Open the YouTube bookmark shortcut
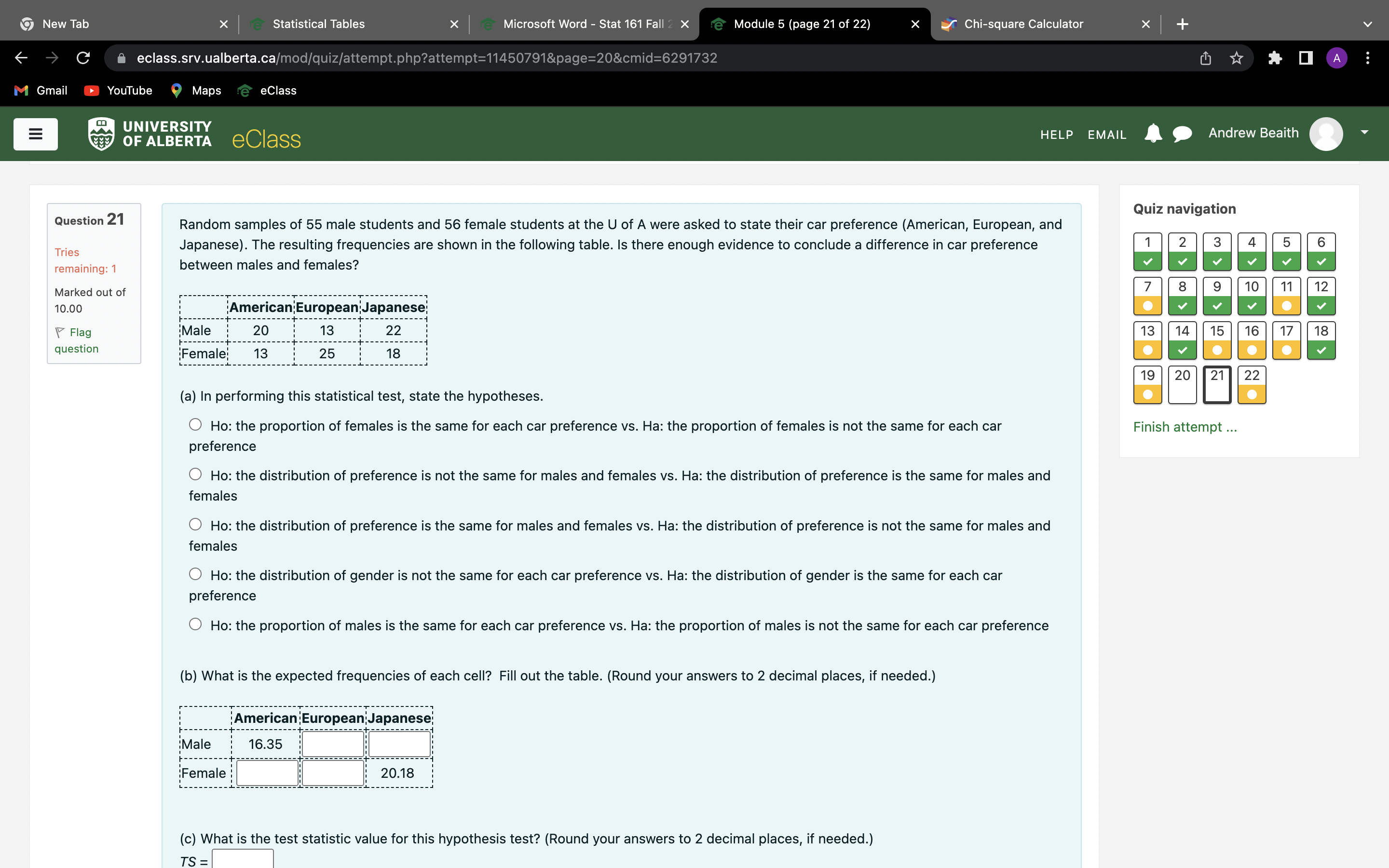The image size is (1389, 868). 119,90
